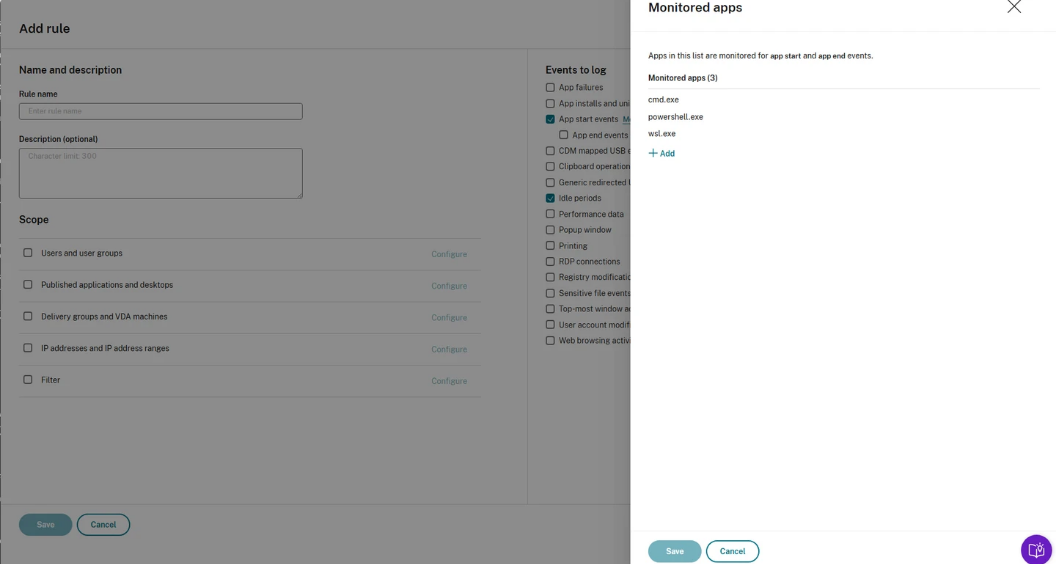Viewport: 1061px width, 564px height.
Task: Check the Sensitive file events checkbox
Action: 550,293
